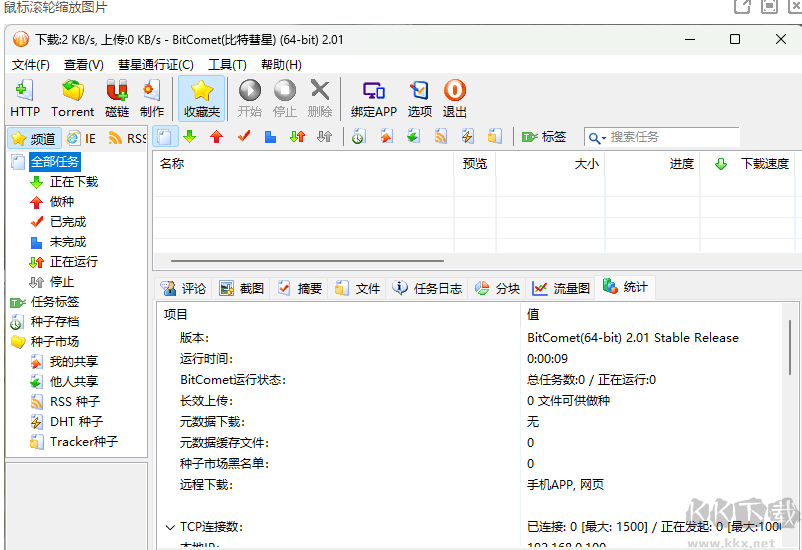Filter by incomplete blue icon in filter bar
The width and height of the screenshot is (802, 550).
271,137
